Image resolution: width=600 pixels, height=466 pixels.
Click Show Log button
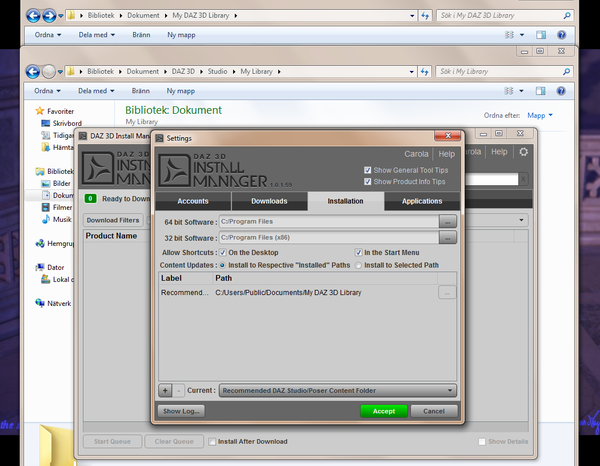tap(181, 411)
